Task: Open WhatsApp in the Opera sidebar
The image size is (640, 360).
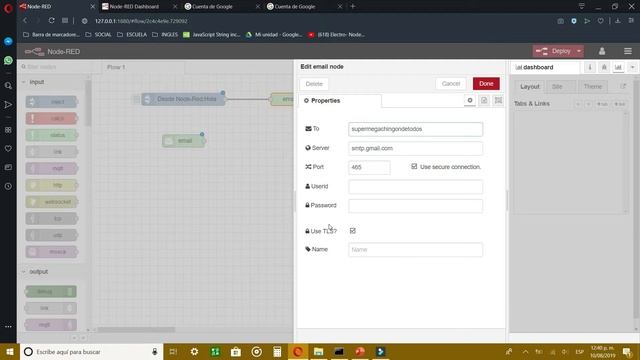Action: click(x=8, y=60)
